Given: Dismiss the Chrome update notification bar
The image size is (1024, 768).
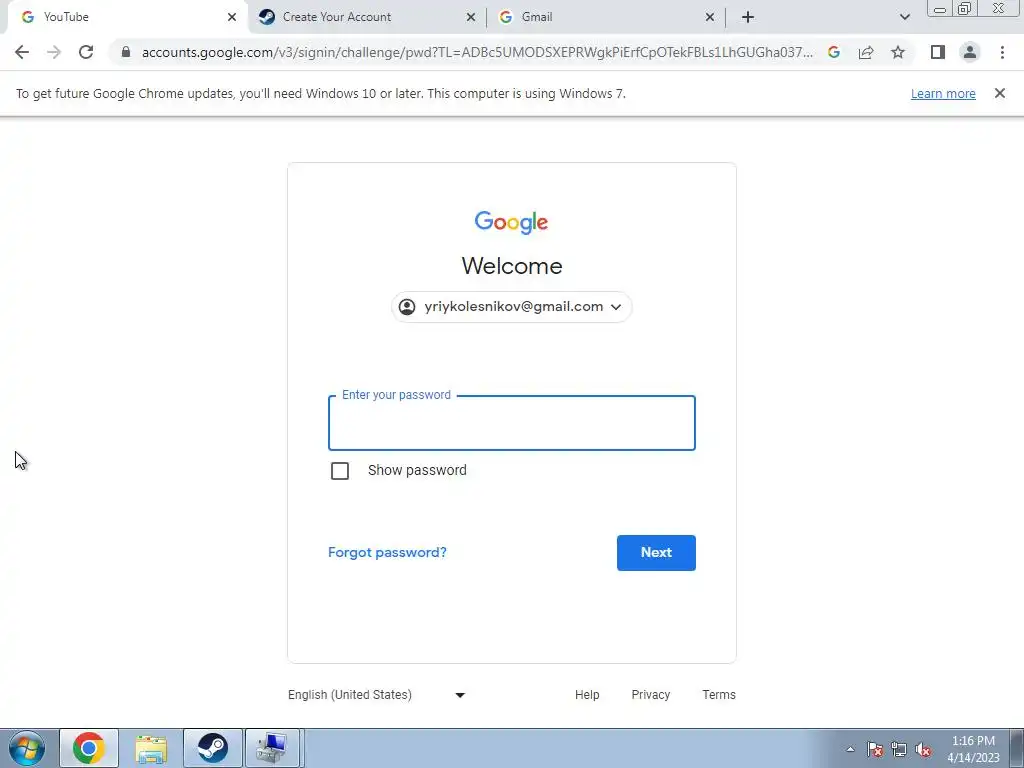Looking at the screenshot, I should coord(1000,93).
